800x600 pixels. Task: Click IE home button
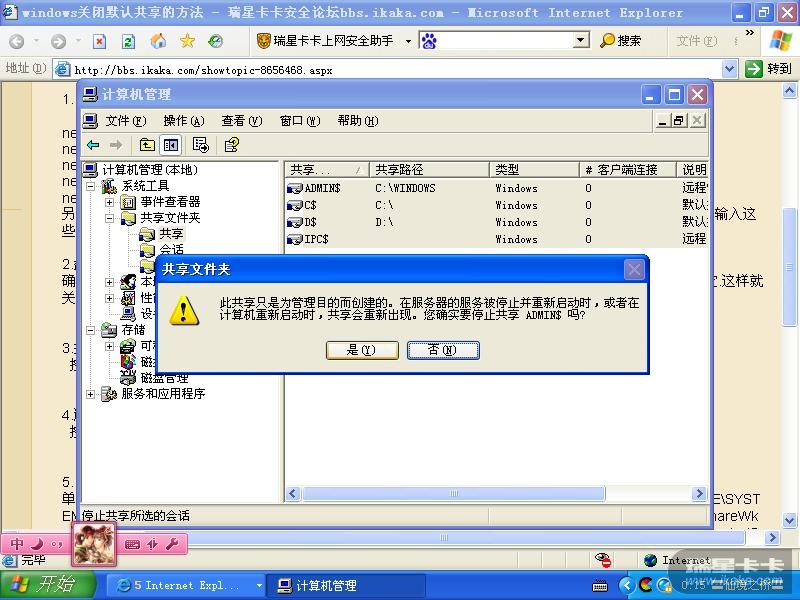[158, 41]
